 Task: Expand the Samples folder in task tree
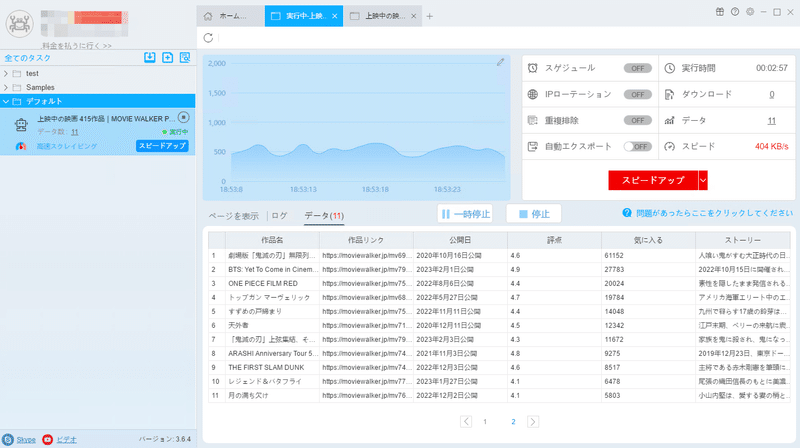point(6,87)
